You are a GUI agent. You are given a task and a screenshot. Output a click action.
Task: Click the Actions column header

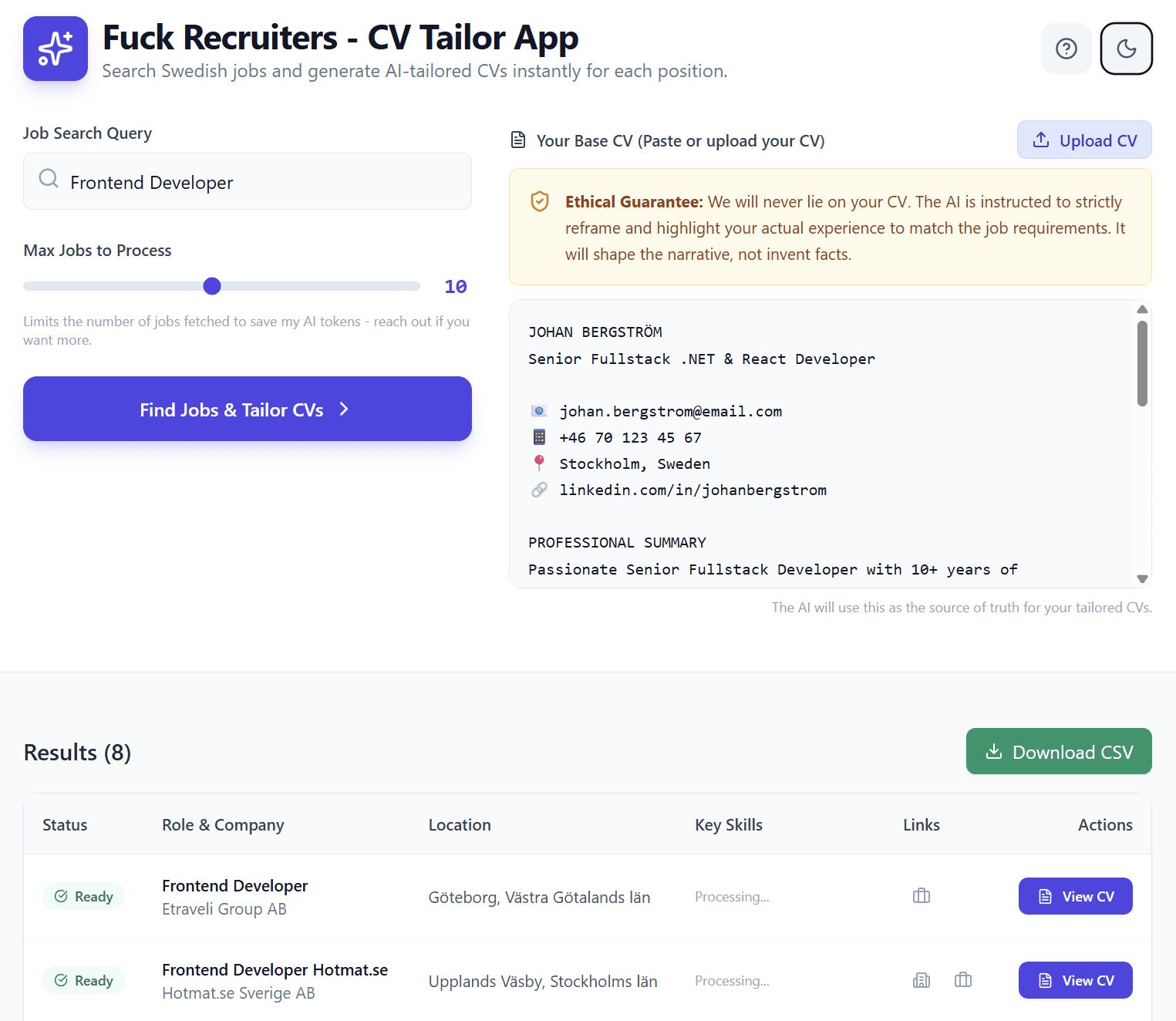pos(1105,824)
